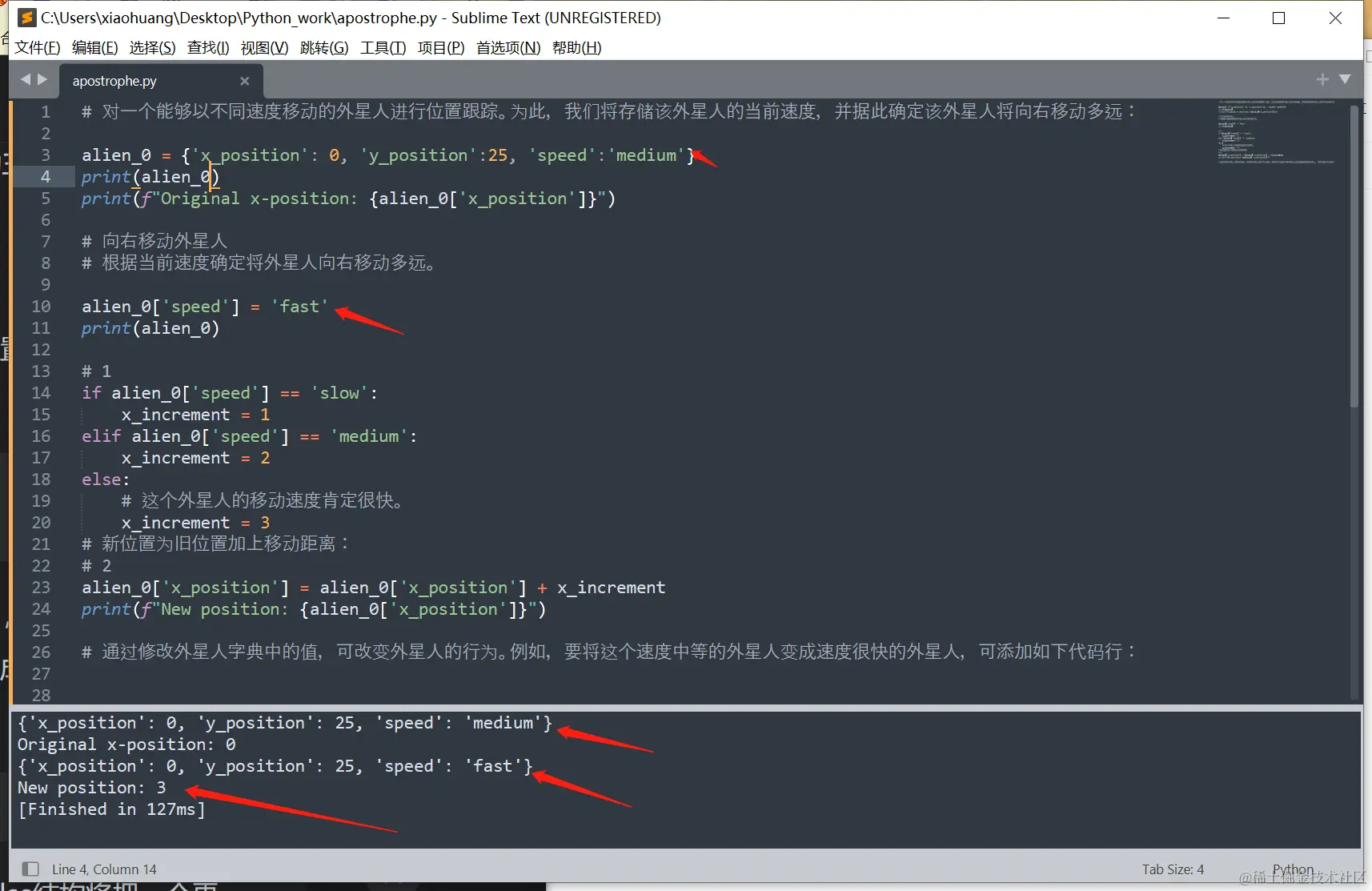This screenshot has height=891, width=1372.
Task: Click the print New position line
Action: click(313, 609)
